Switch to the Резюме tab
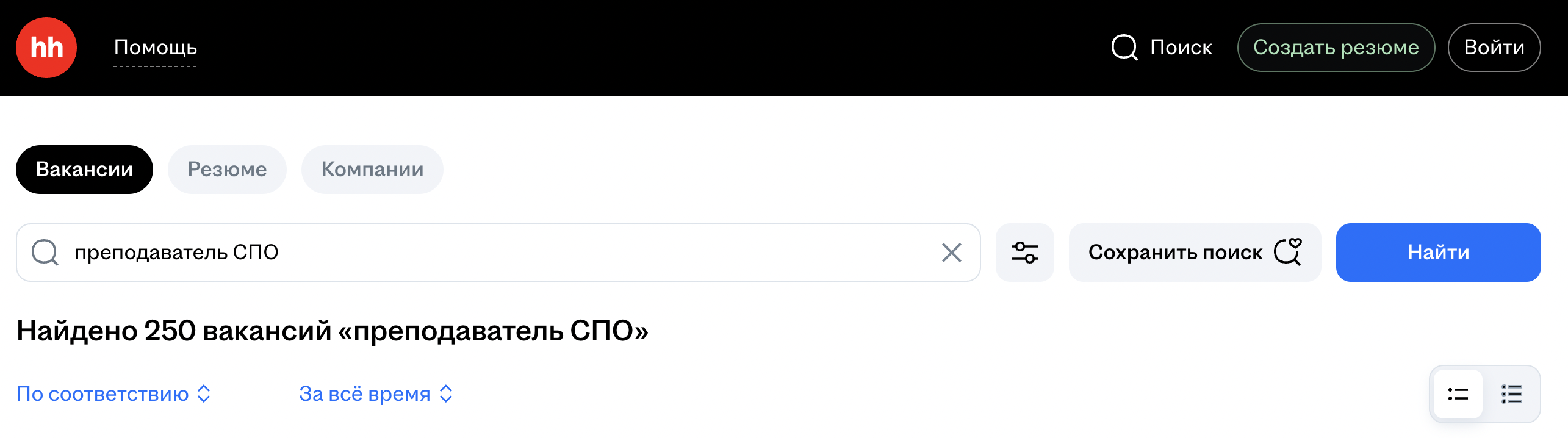 (227, 170)
